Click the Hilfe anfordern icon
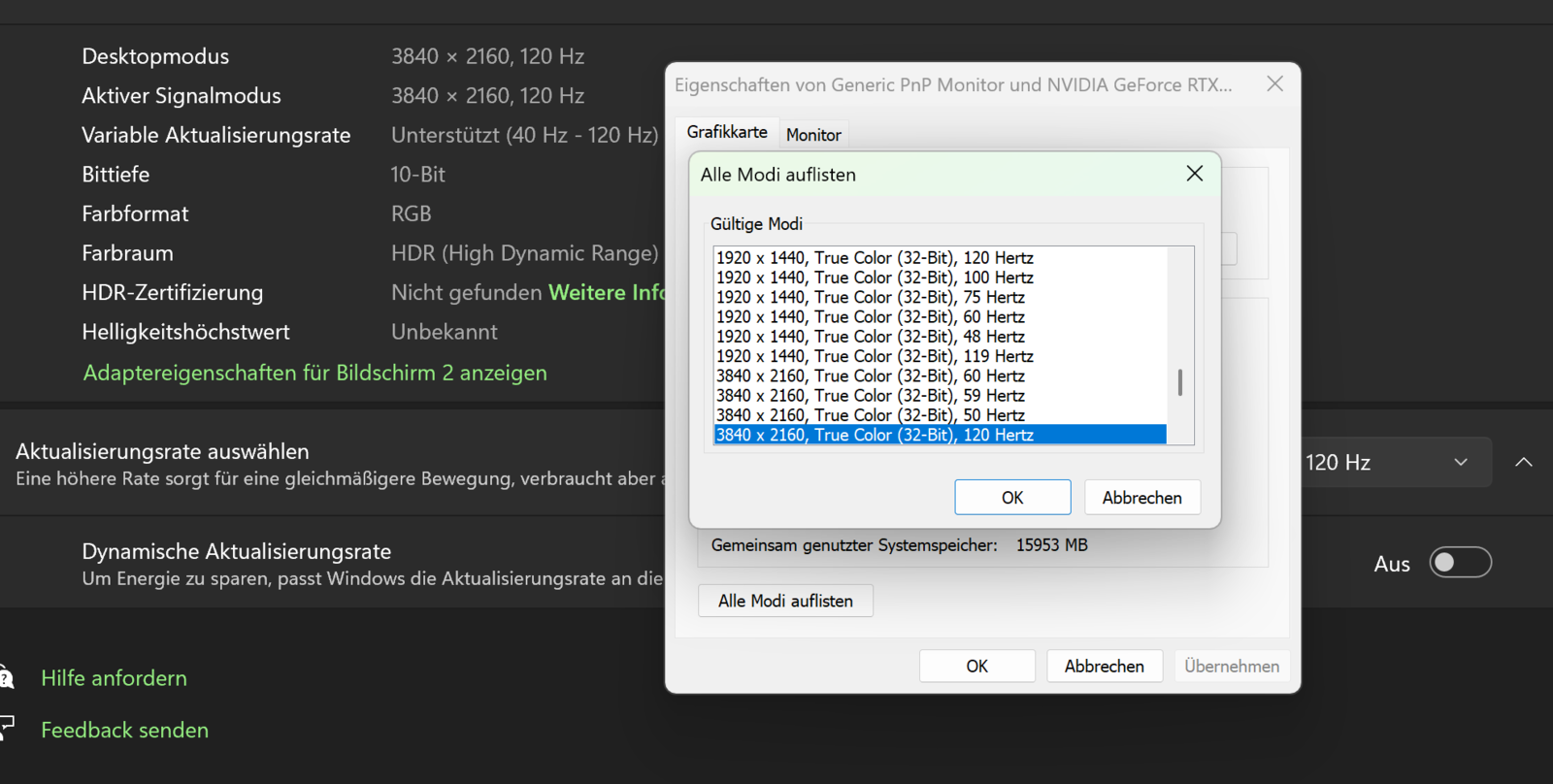The image size is (1553, 784). [x=5, y=677]
